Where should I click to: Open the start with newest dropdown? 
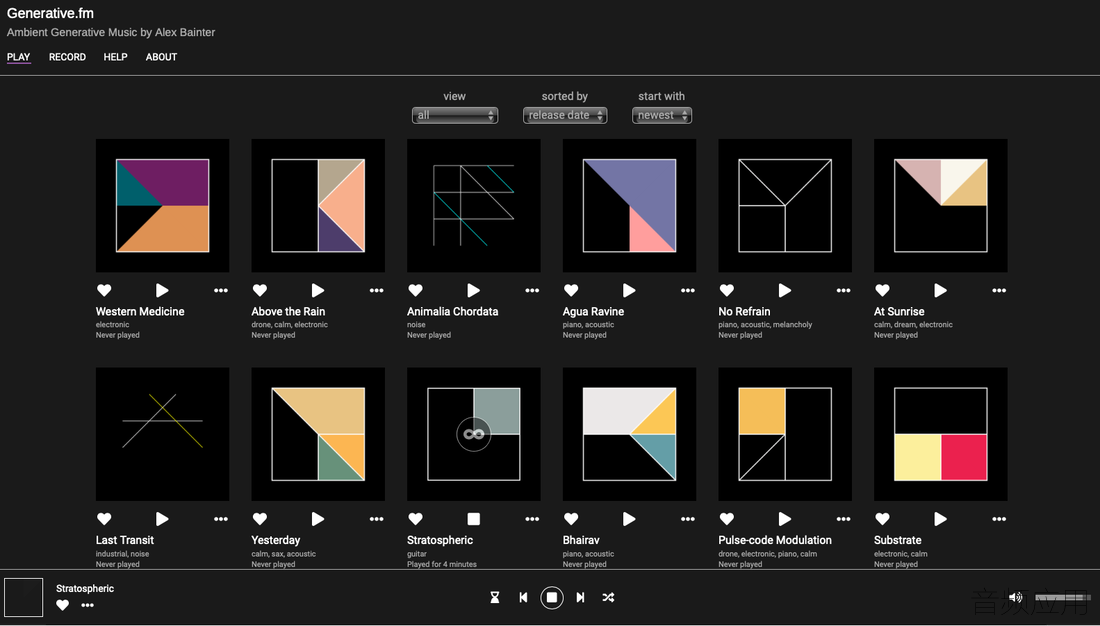[662, 115]
